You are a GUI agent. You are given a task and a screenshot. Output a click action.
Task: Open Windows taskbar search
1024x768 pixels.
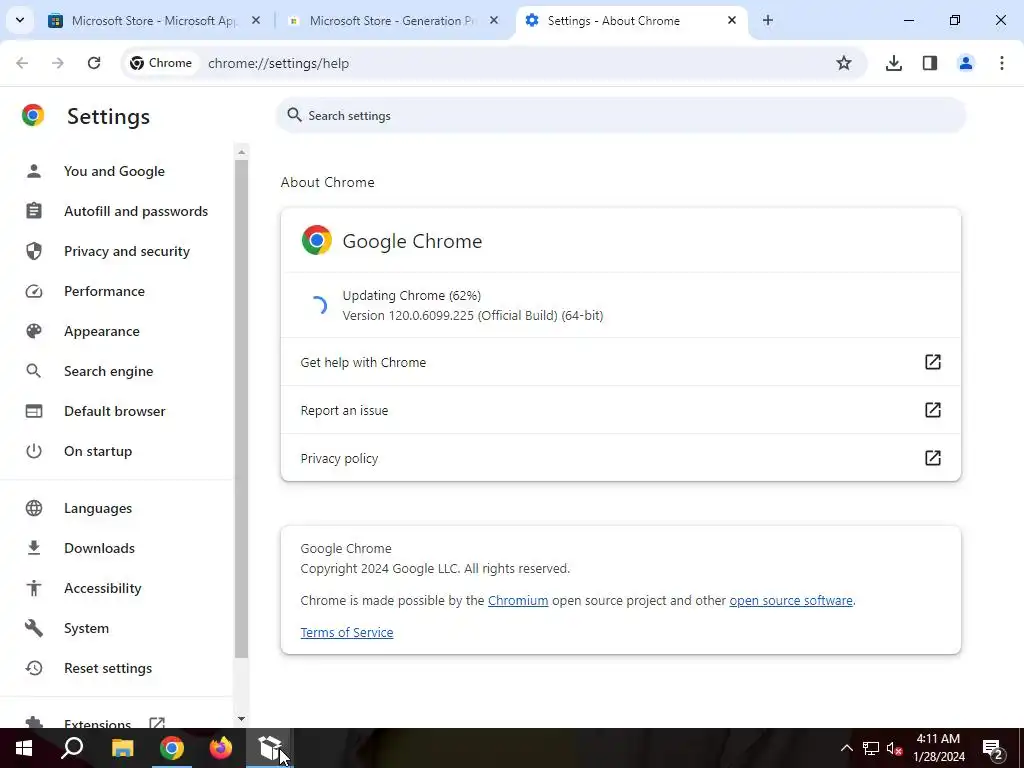tap(72, 748)
